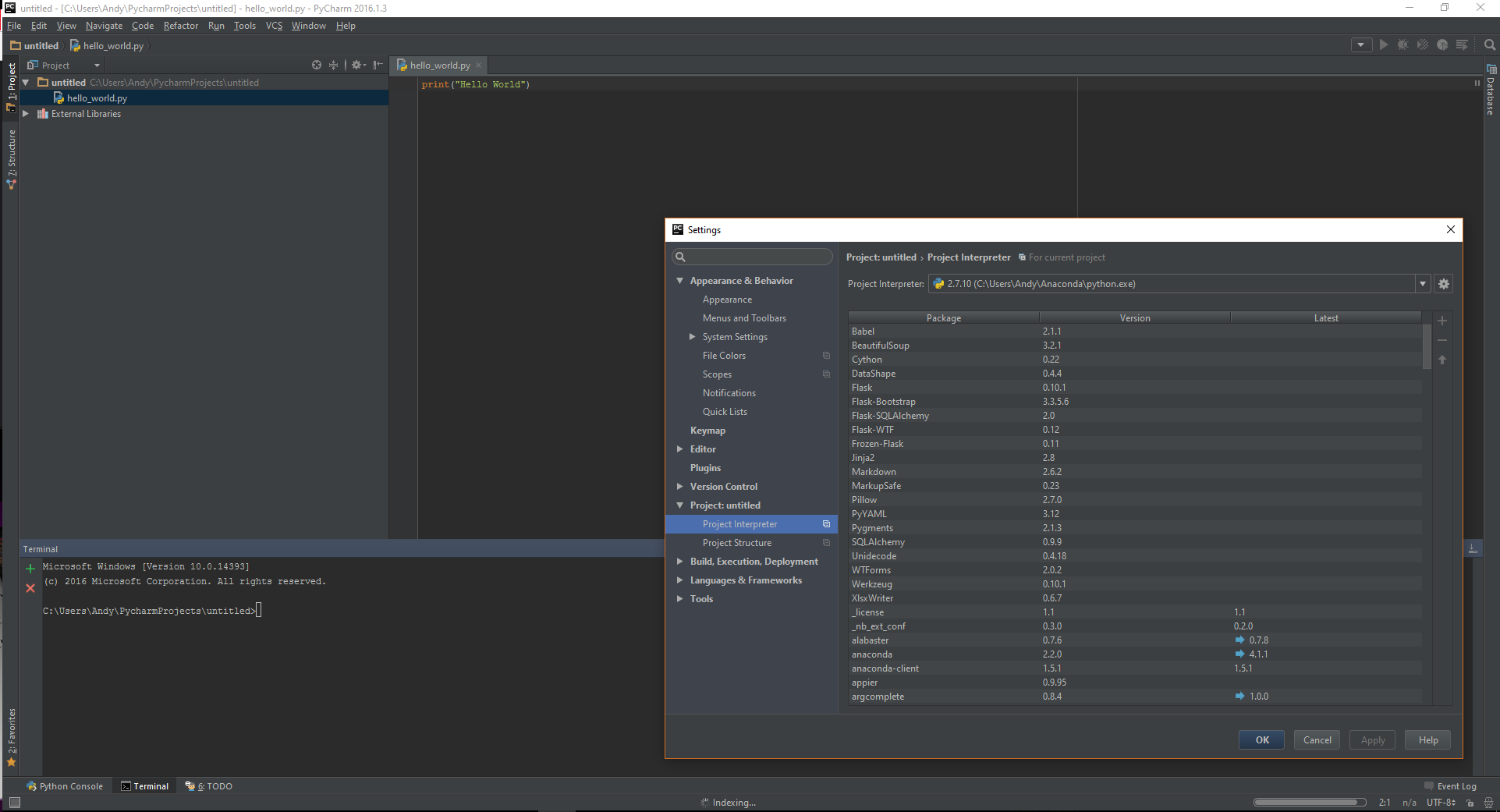This screenshot has width=1500, height=812.
Task: Expand Languages & Frameworks settings
Action: tap(680, 580)
